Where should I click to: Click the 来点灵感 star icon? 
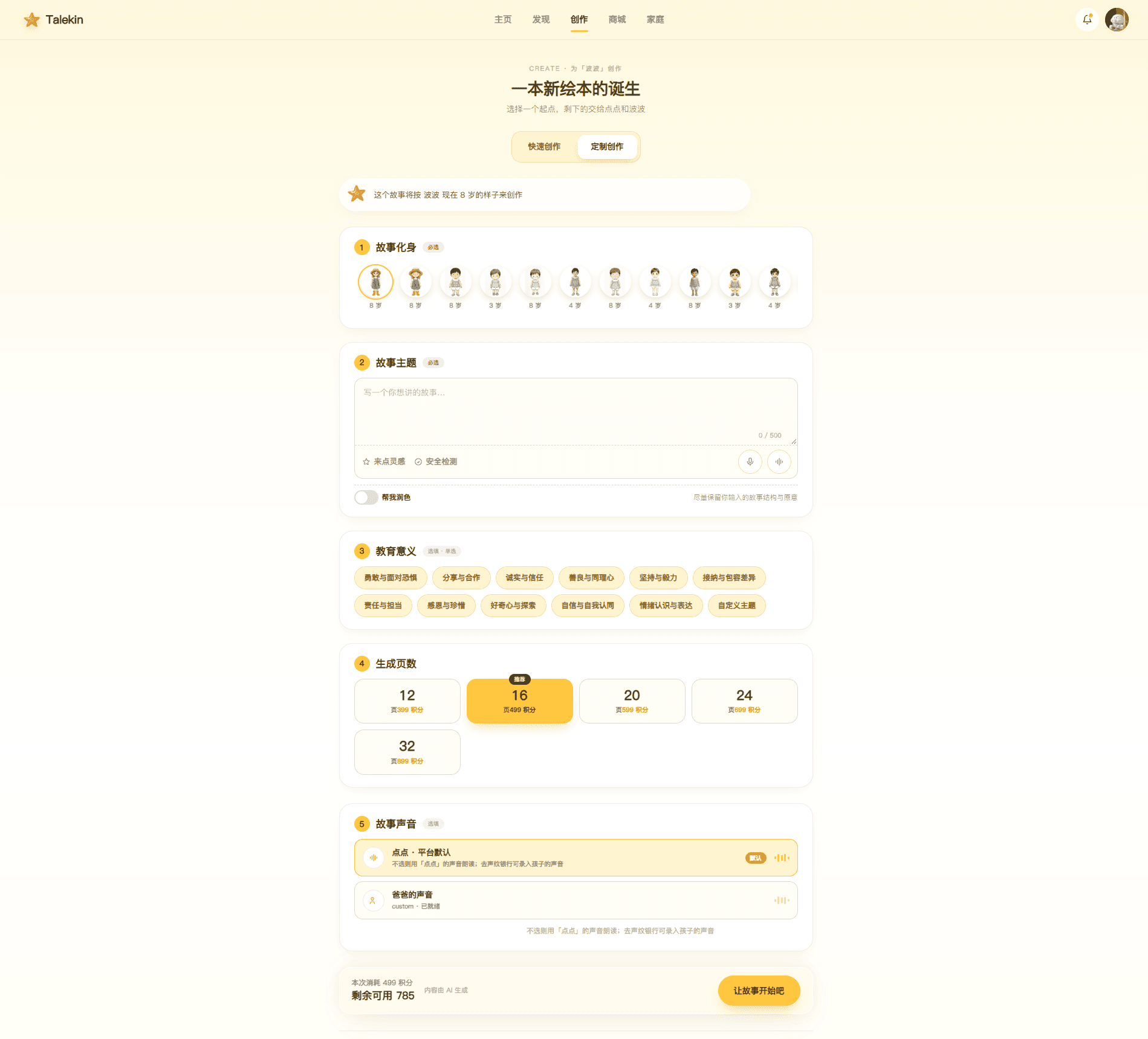coord(366,462)
